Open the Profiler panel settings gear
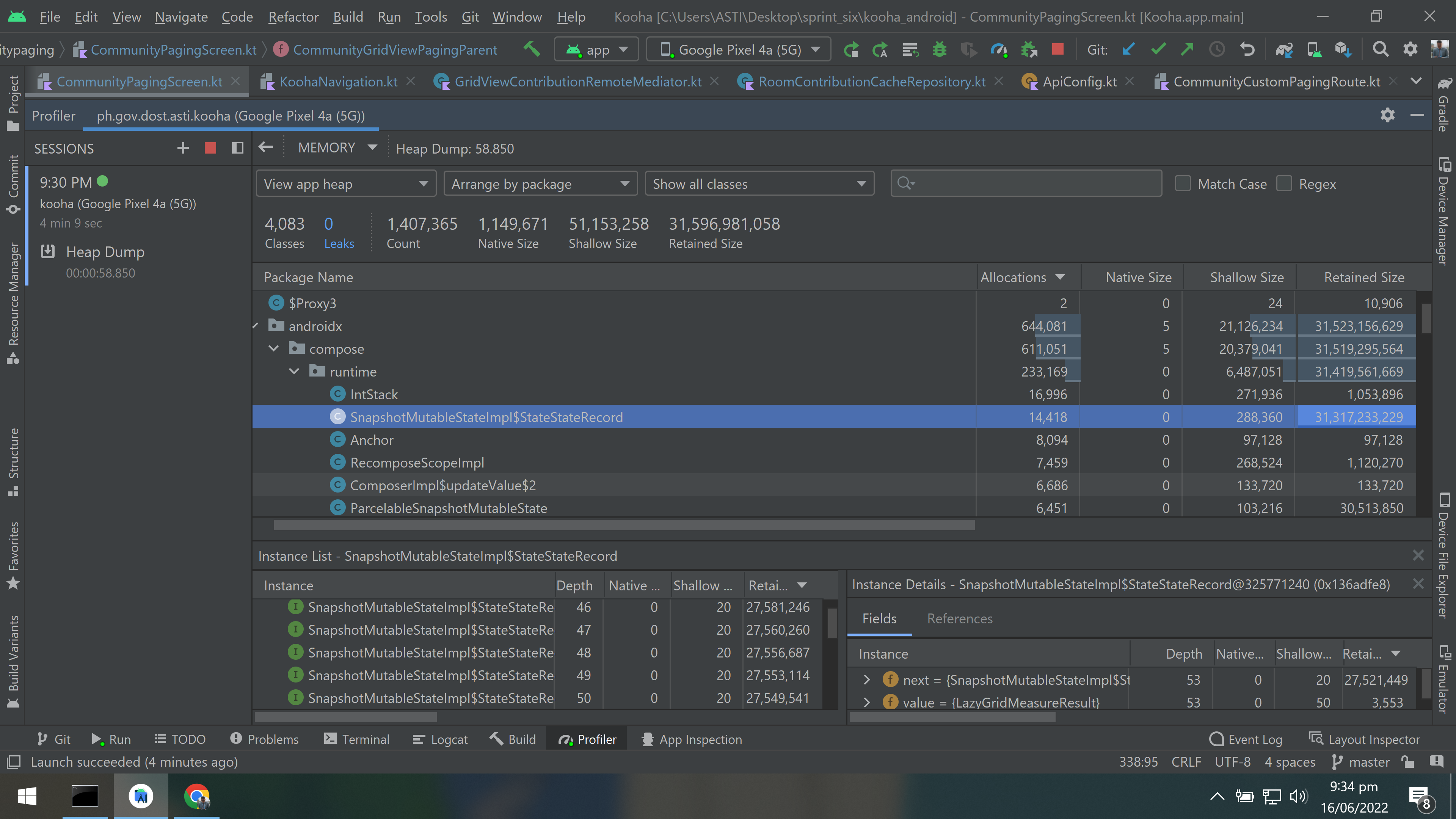This screenshot has height=819, width=1456. pos(1387,115)
